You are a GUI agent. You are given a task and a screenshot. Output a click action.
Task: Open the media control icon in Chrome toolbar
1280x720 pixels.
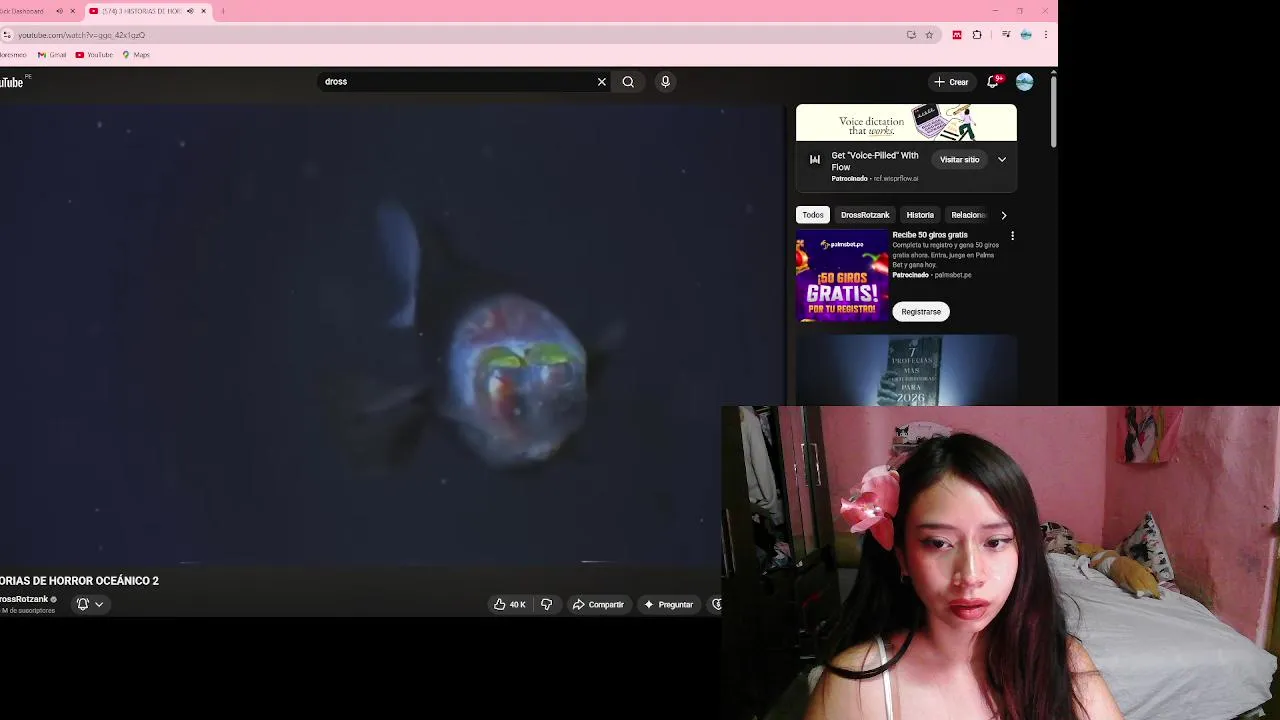pyautogui.click(x=1006, y=35)
